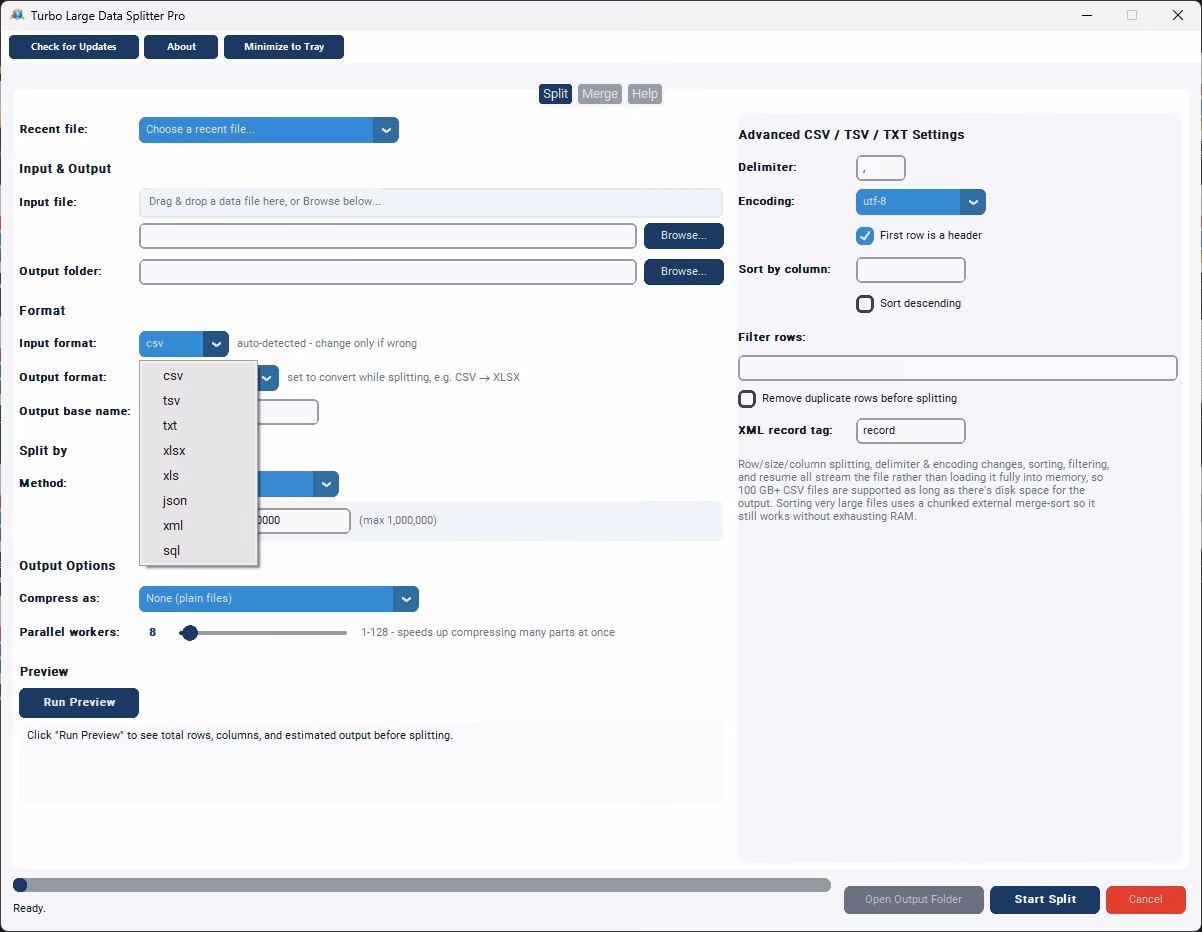Click the Delimiter field
Screen dimensions: 1202x932
(x=881, y=168)
